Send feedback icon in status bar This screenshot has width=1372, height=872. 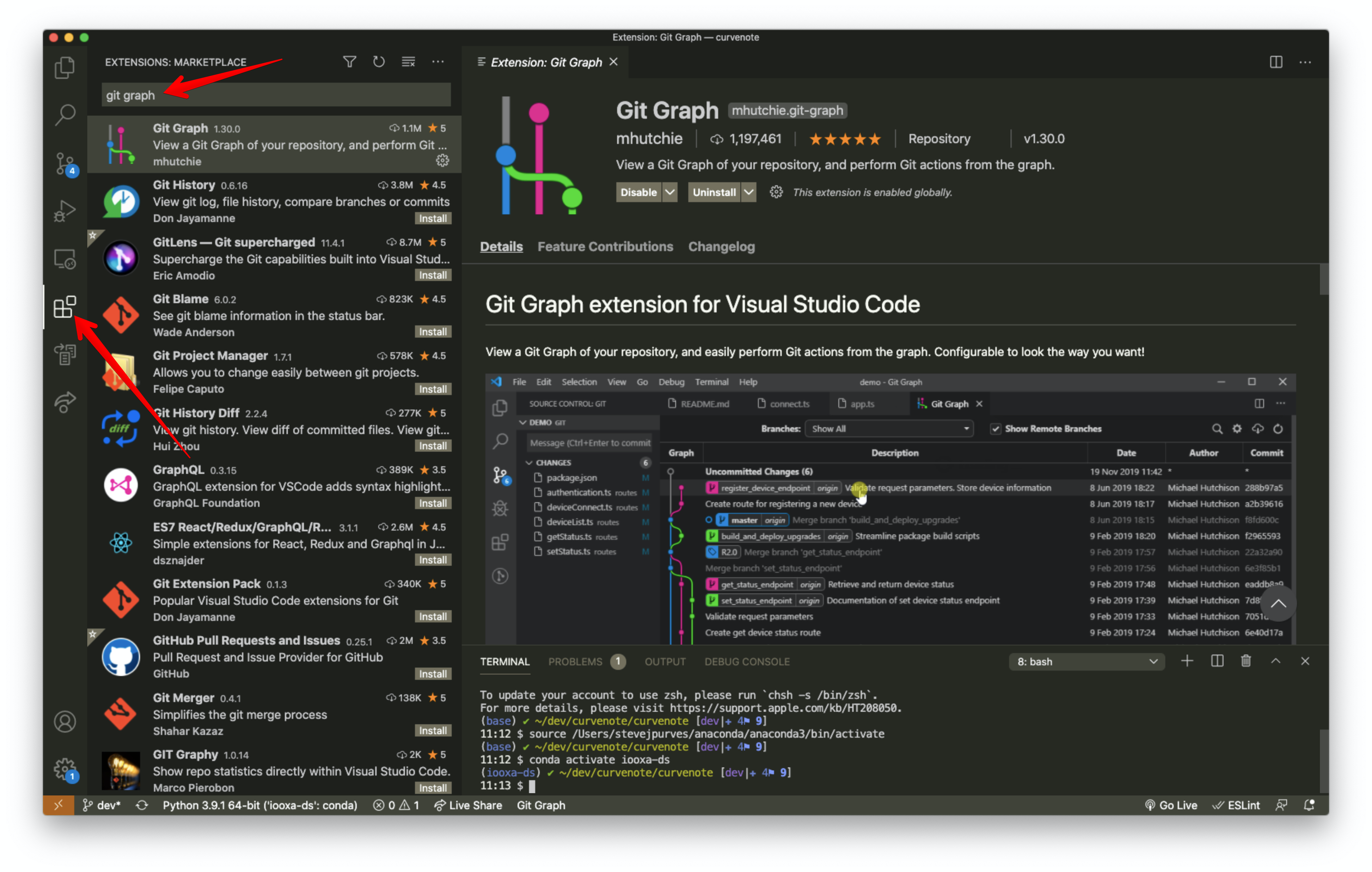click(x=1281, y=805)
